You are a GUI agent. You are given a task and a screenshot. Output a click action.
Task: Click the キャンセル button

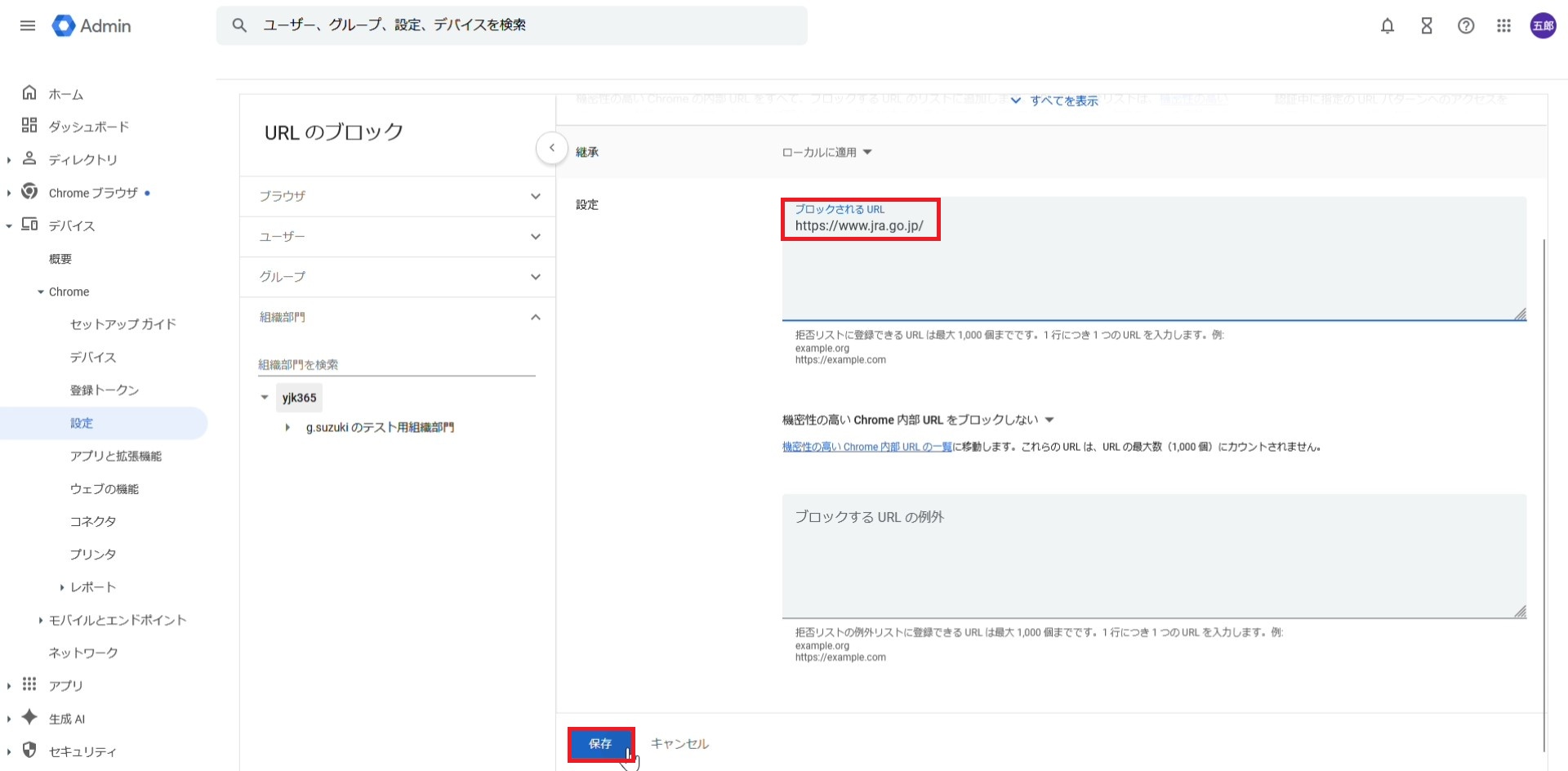point(679,744)
